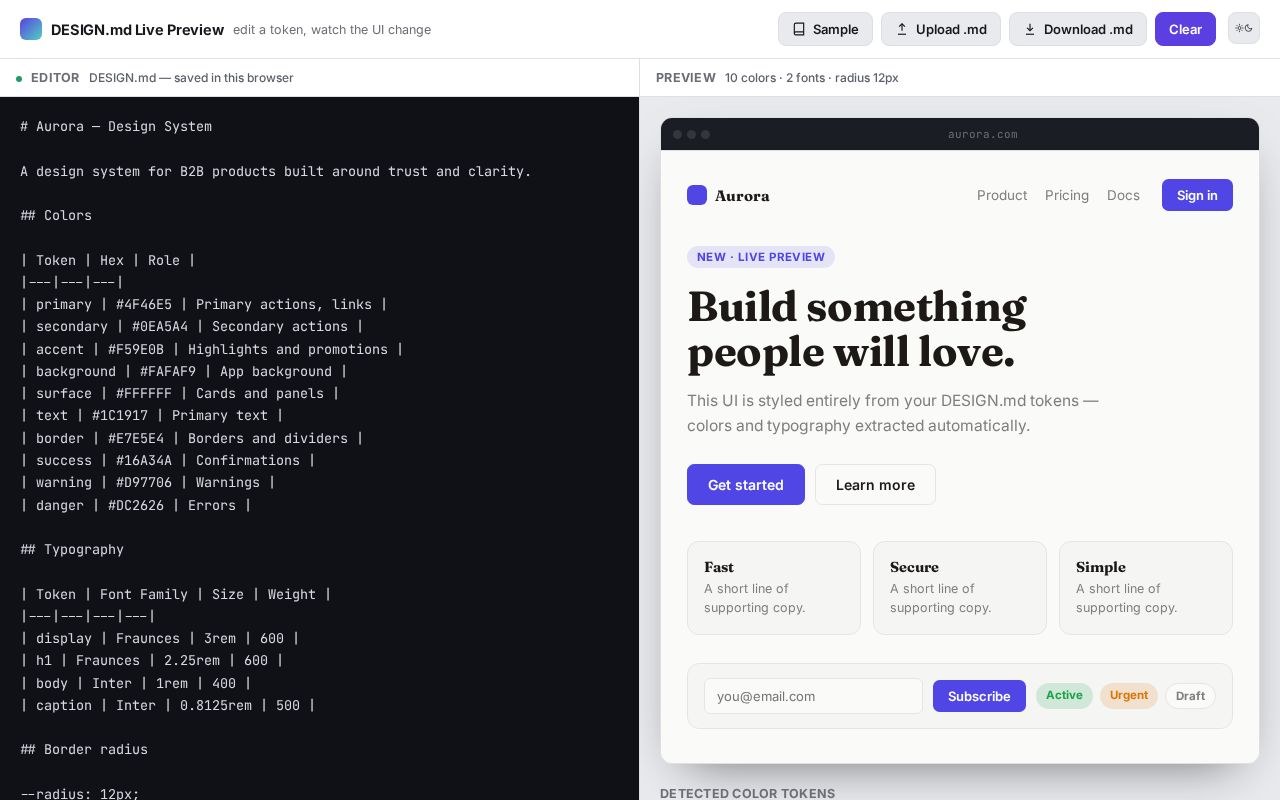
Task: Click the Sign in button
Action: (x=1197, y=195)
